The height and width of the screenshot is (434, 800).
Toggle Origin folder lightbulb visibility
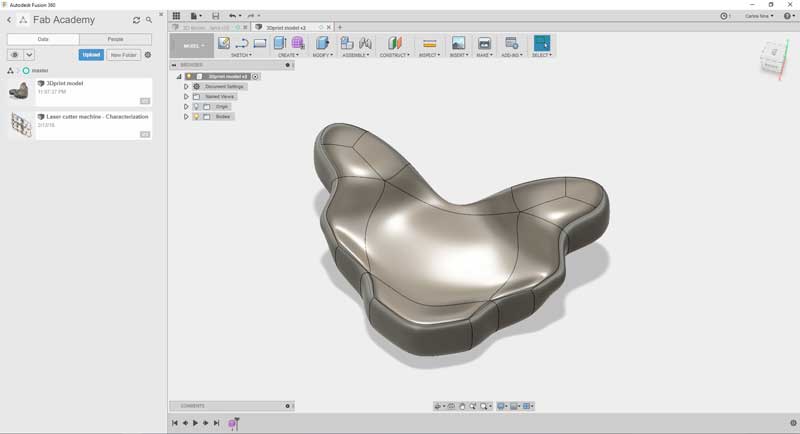point(196,107)
